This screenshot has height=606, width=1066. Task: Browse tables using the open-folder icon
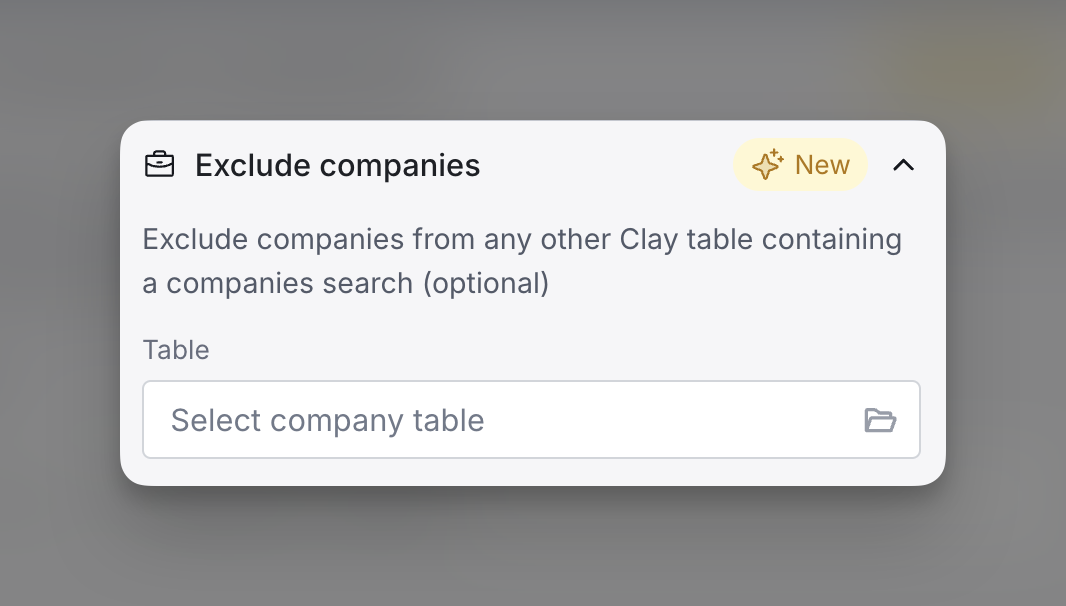(880, 420)
